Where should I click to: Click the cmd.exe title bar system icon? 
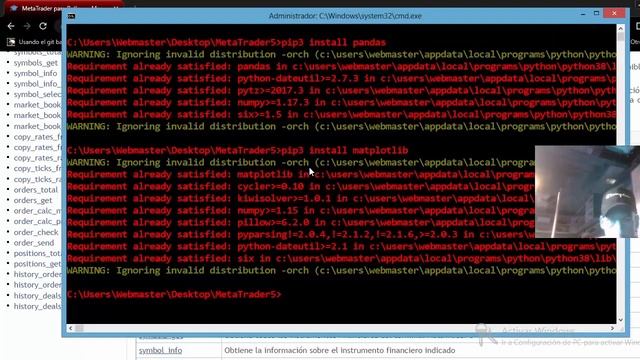click(x=71, y=16)
